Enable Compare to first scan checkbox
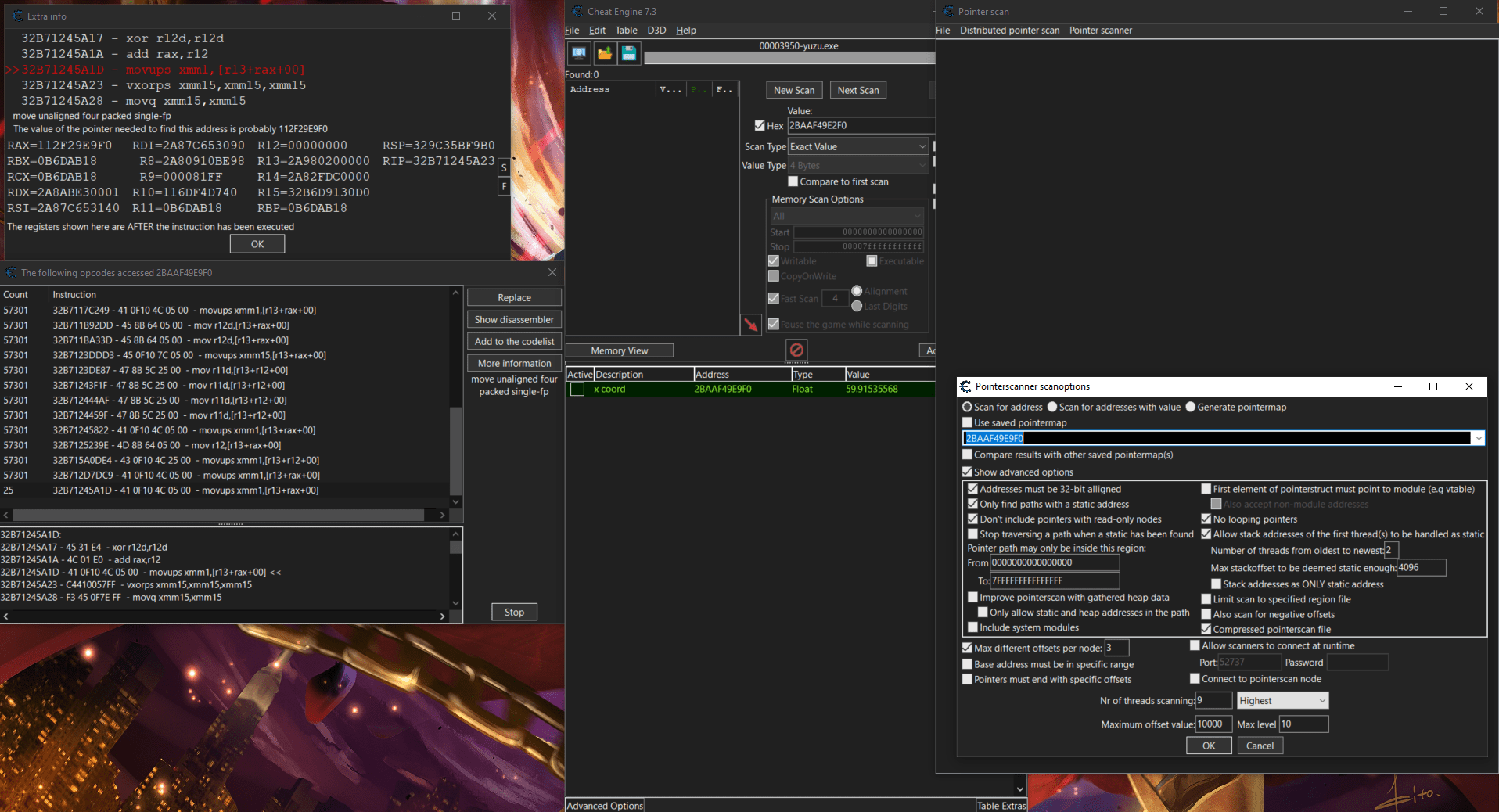 (x=793, y=181)
